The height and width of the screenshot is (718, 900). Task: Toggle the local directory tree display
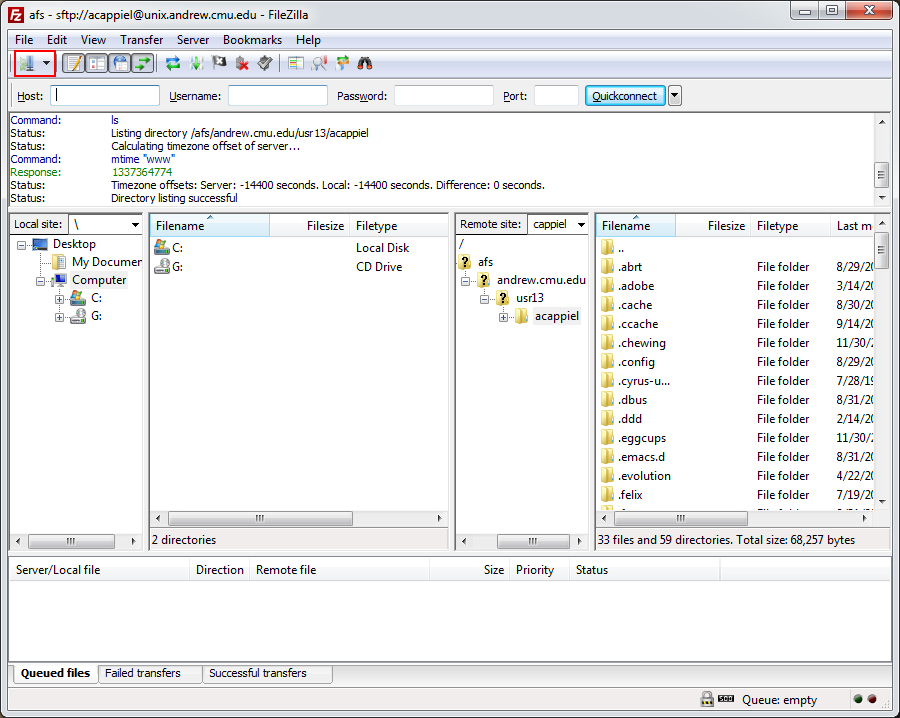click(97, 63)
